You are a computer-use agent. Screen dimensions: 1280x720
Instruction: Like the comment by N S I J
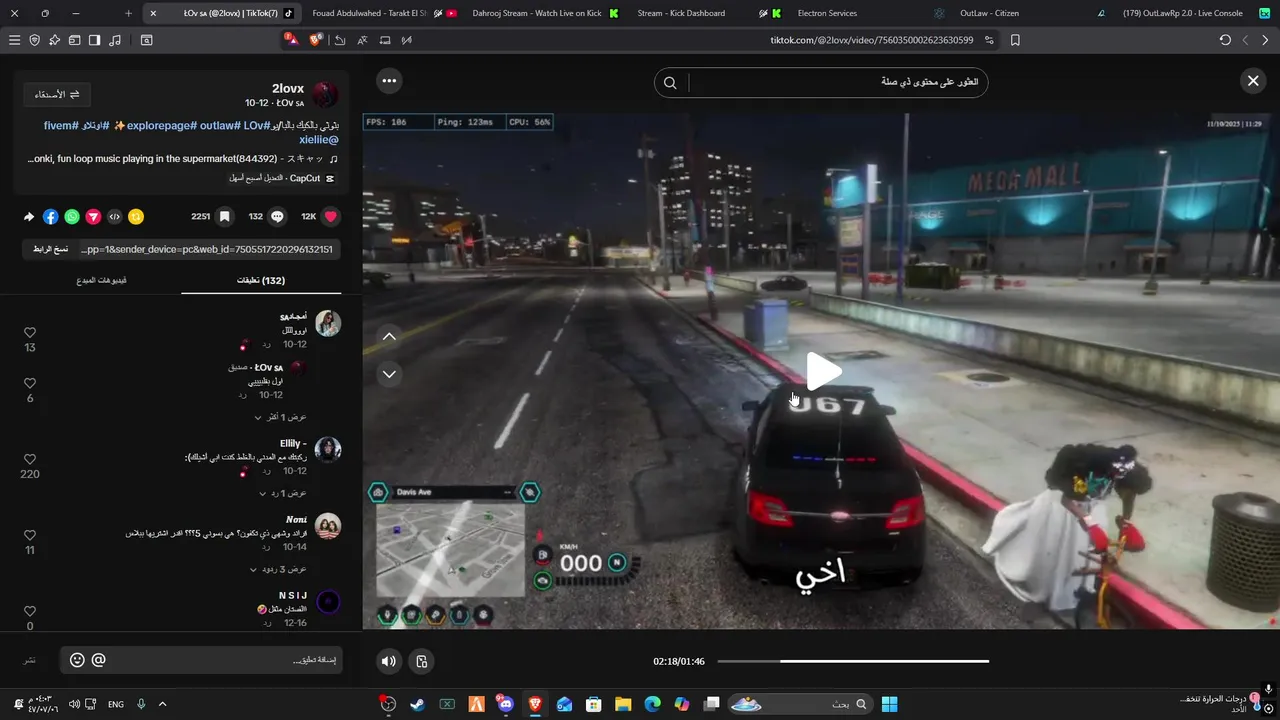pos(30,611)
